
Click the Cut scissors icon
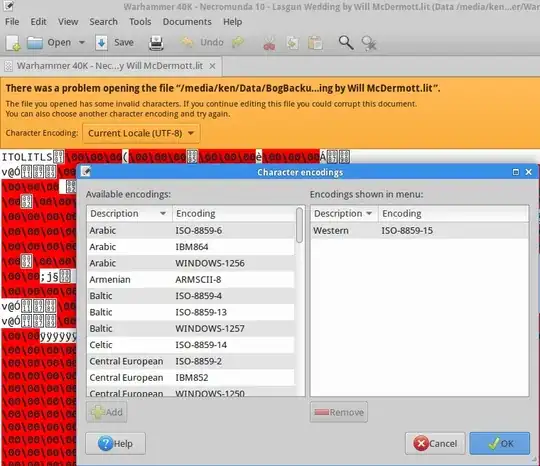(x=269, y=44)
